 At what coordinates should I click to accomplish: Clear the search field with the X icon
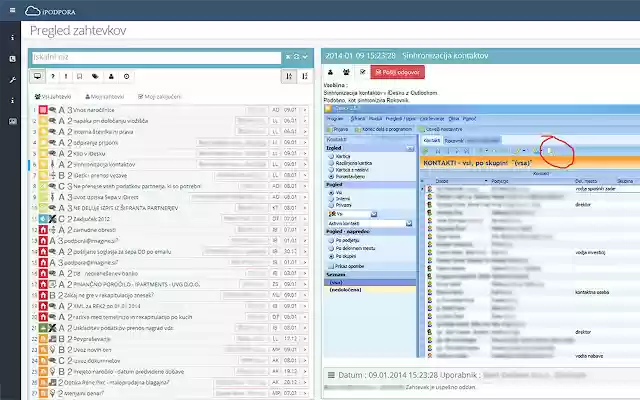tap(288, 57)
